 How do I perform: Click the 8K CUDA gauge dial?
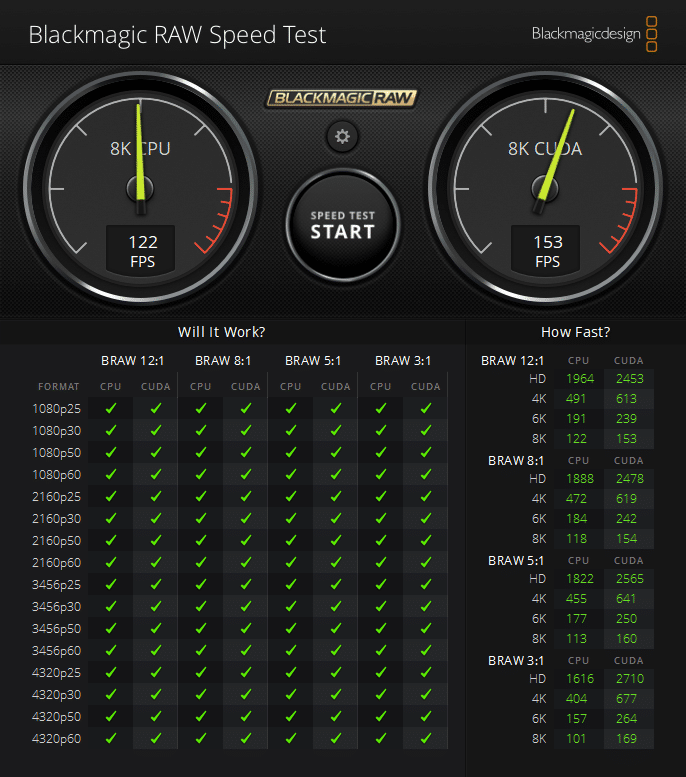(x=545, y=188)
